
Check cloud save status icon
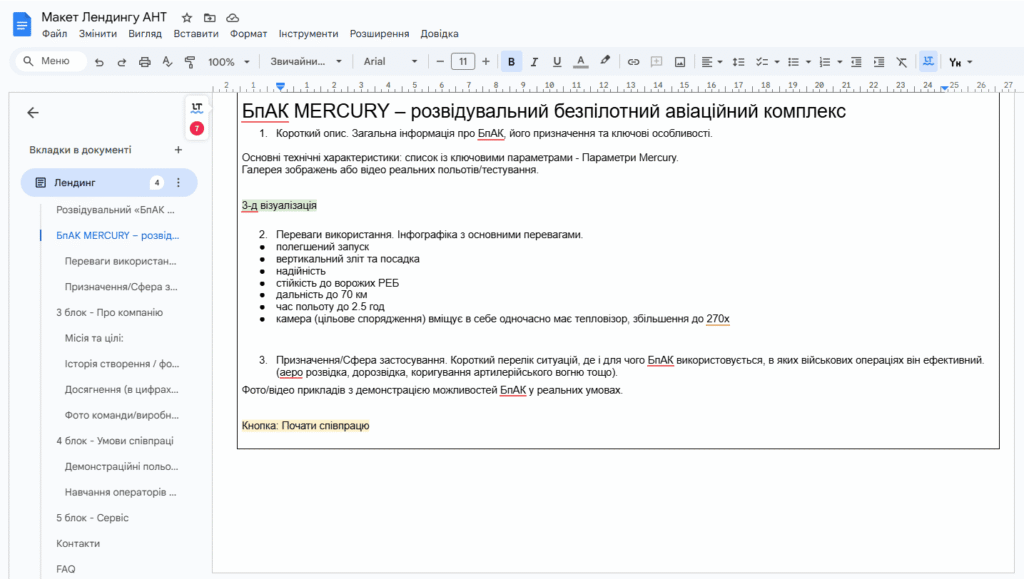232,18
